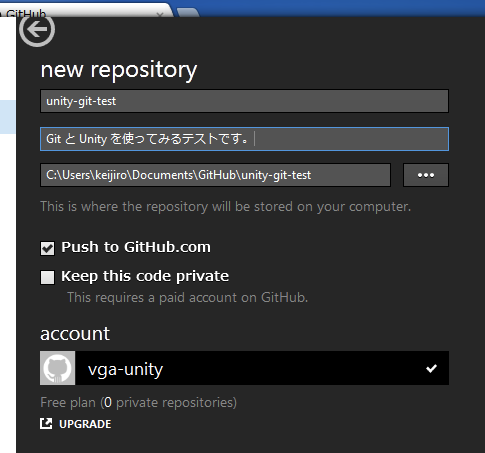
Task: Click the new repository heading
Action: [x=119, y=70]
